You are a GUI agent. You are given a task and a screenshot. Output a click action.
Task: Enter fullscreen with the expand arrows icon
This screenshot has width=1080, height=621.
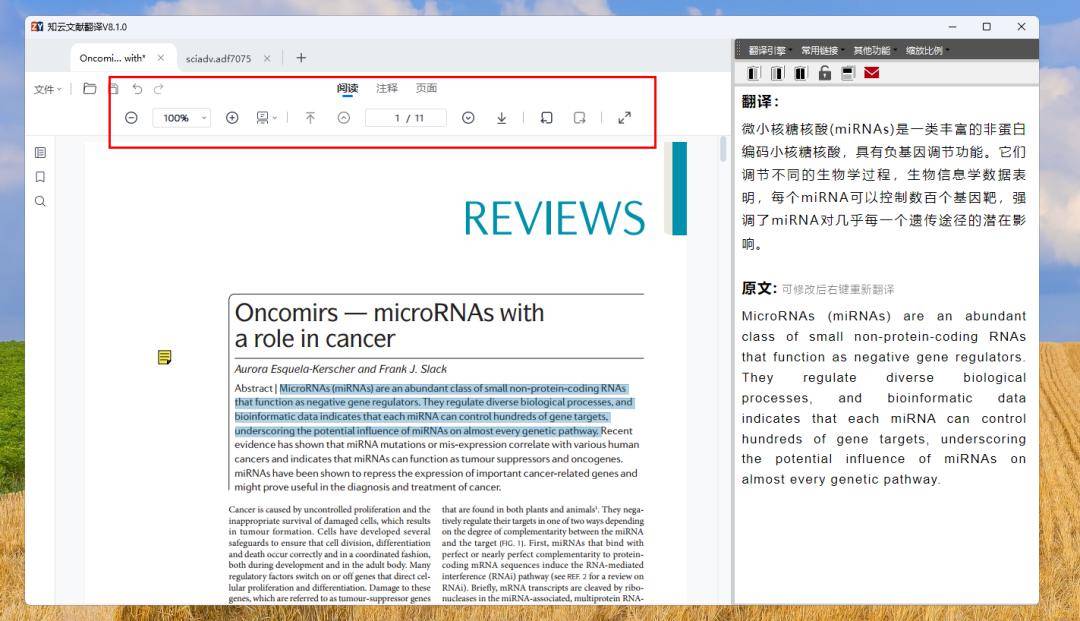coord(625,118)
